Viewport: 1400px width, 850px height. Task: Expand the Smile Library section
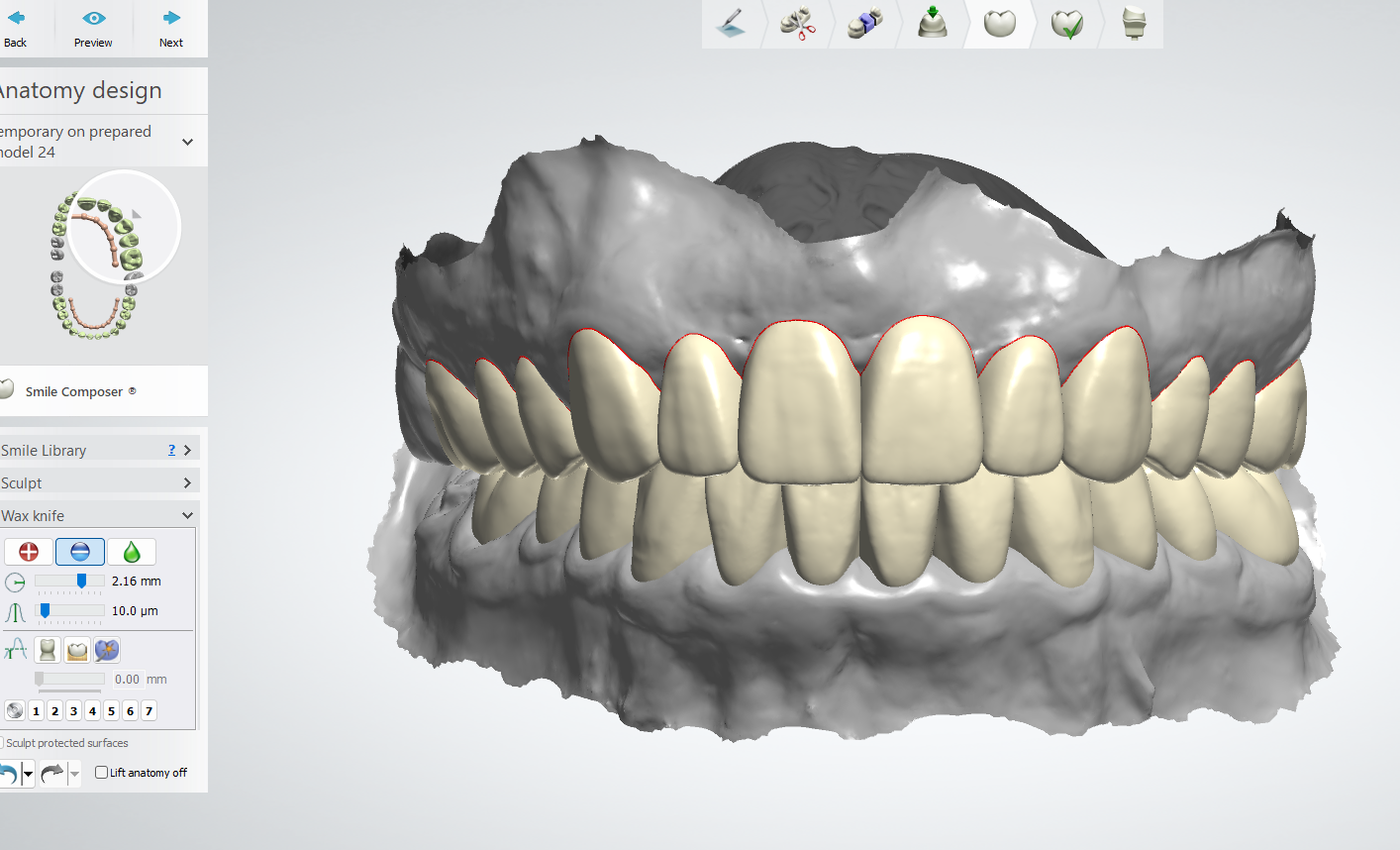click(187, 450)
